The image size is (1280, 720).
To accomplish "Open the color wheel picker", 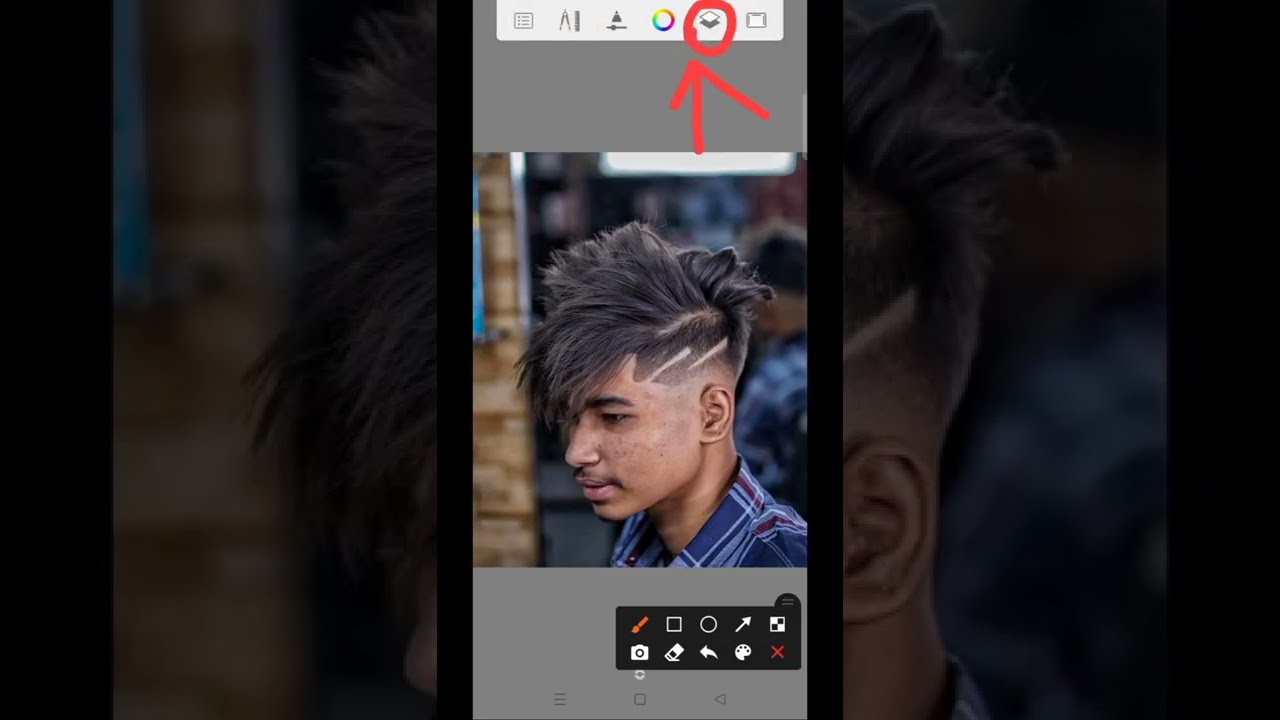I will click(x=663, y=20).
